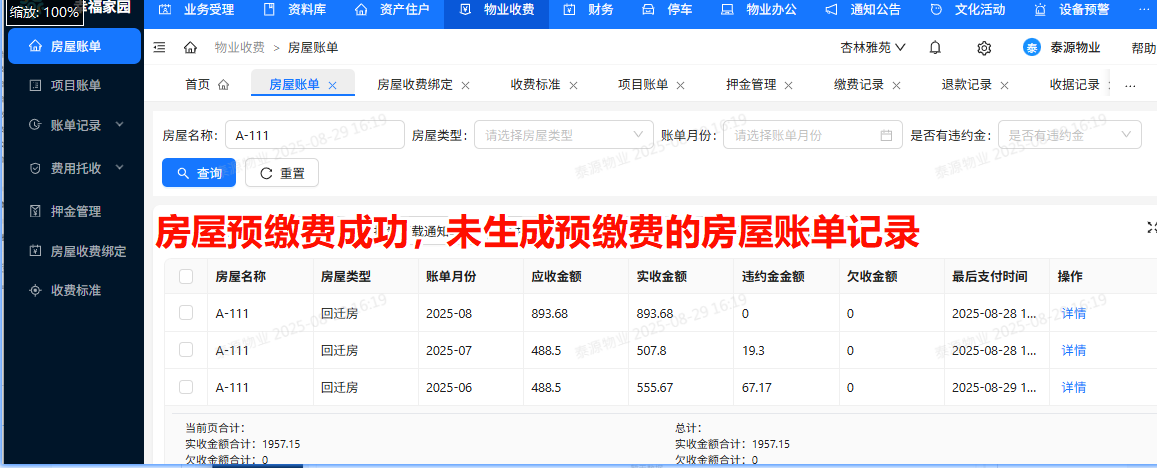Open 详情 for the 2025-08 bill
The image size is (1157, 468).
coord(1074,313)
